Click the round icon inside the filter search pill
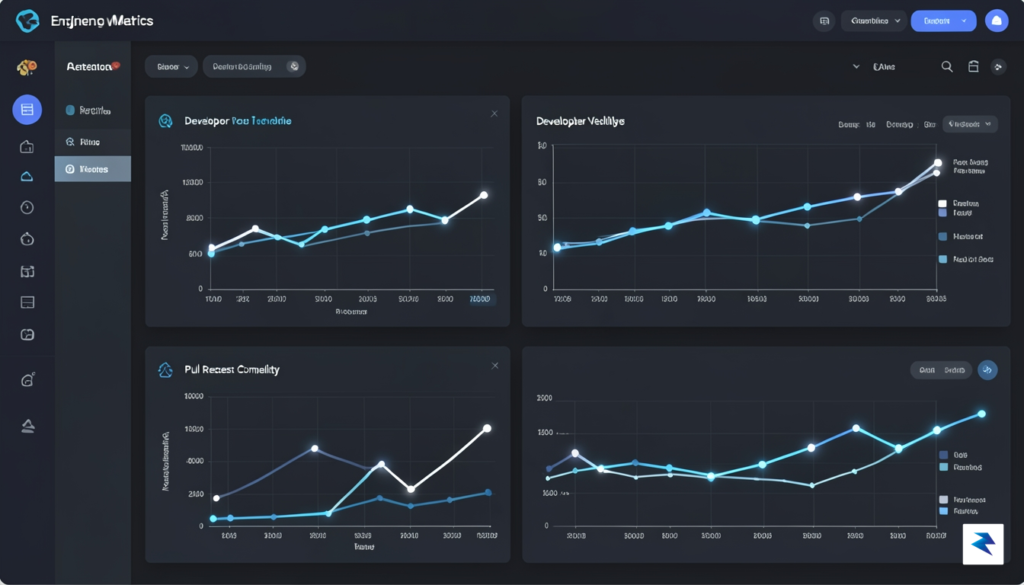The image size is (1024, 585). (294, 66)
